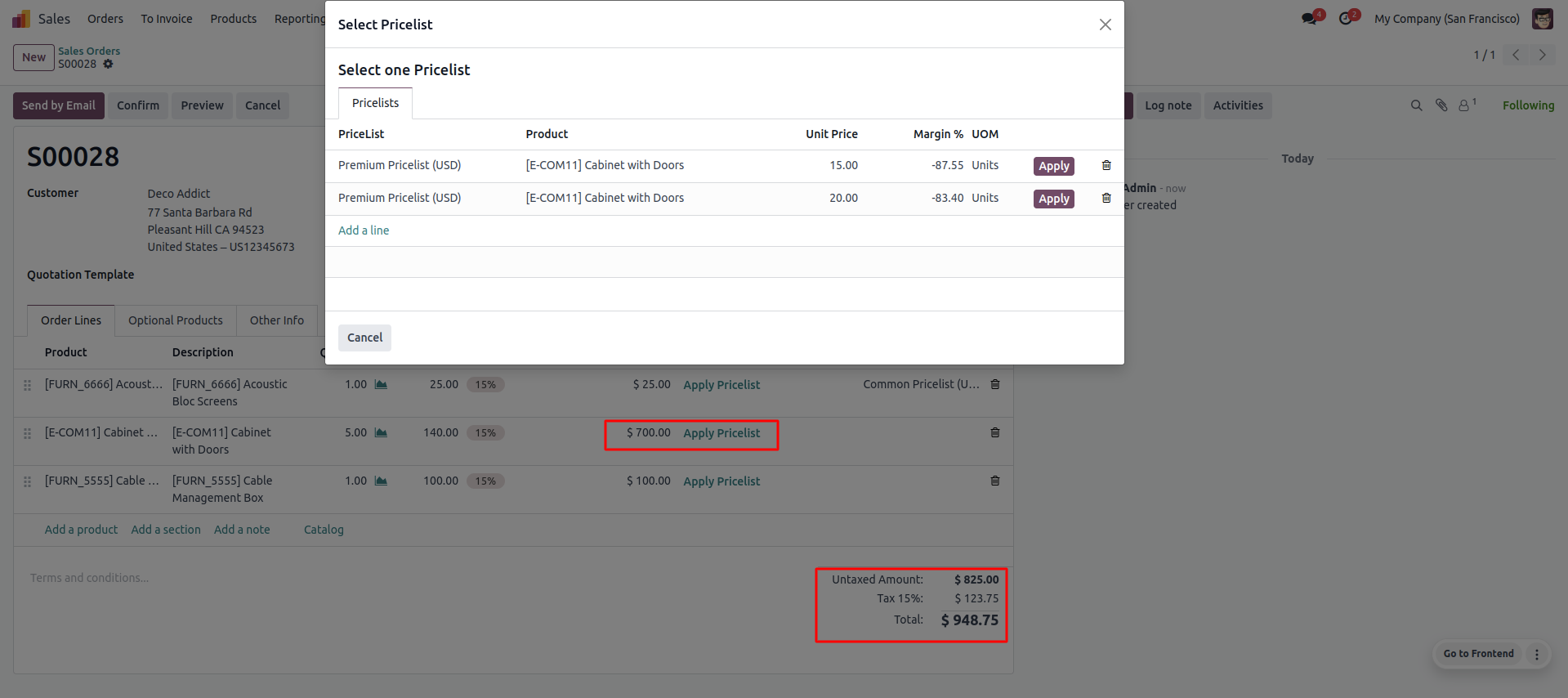1568x698 pixels.
Task: Click the Deco Addict customer name
Action: (179, 194)
